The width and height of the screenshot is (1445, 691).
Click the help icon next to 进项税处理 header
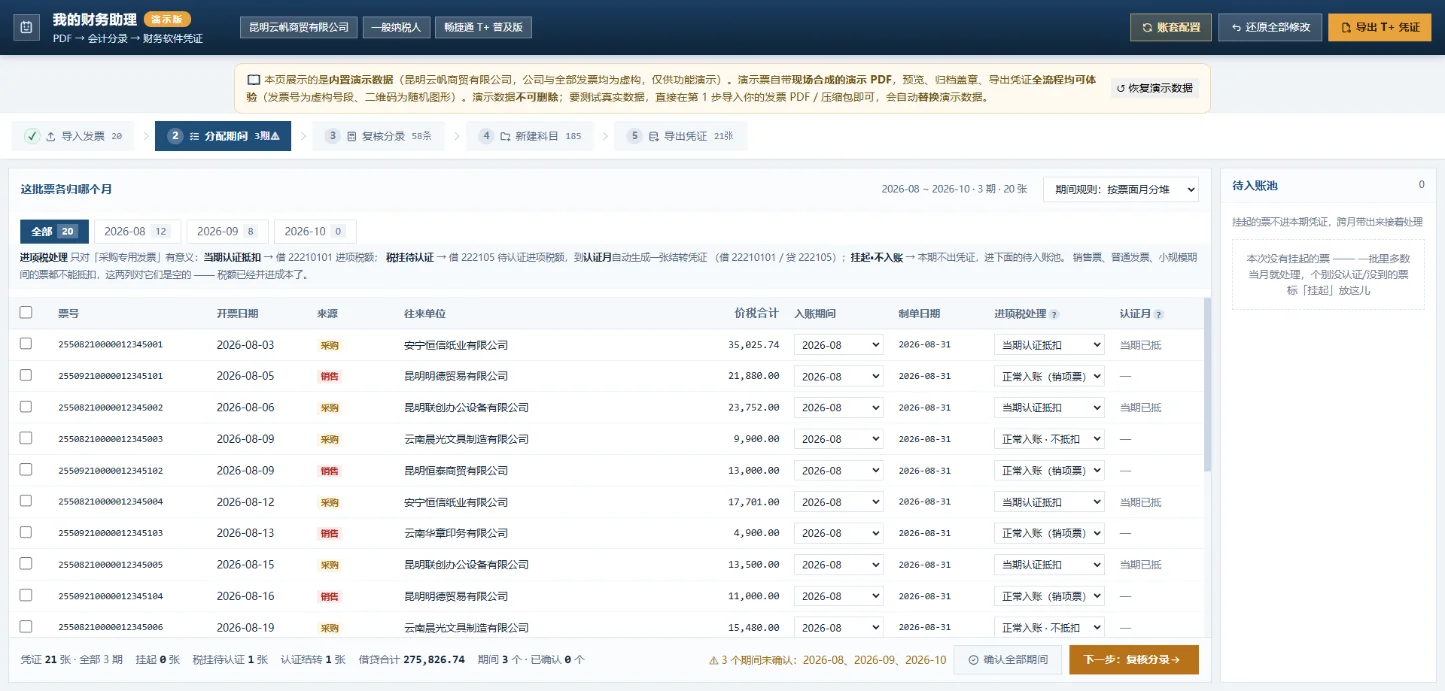click(1054, 314)
